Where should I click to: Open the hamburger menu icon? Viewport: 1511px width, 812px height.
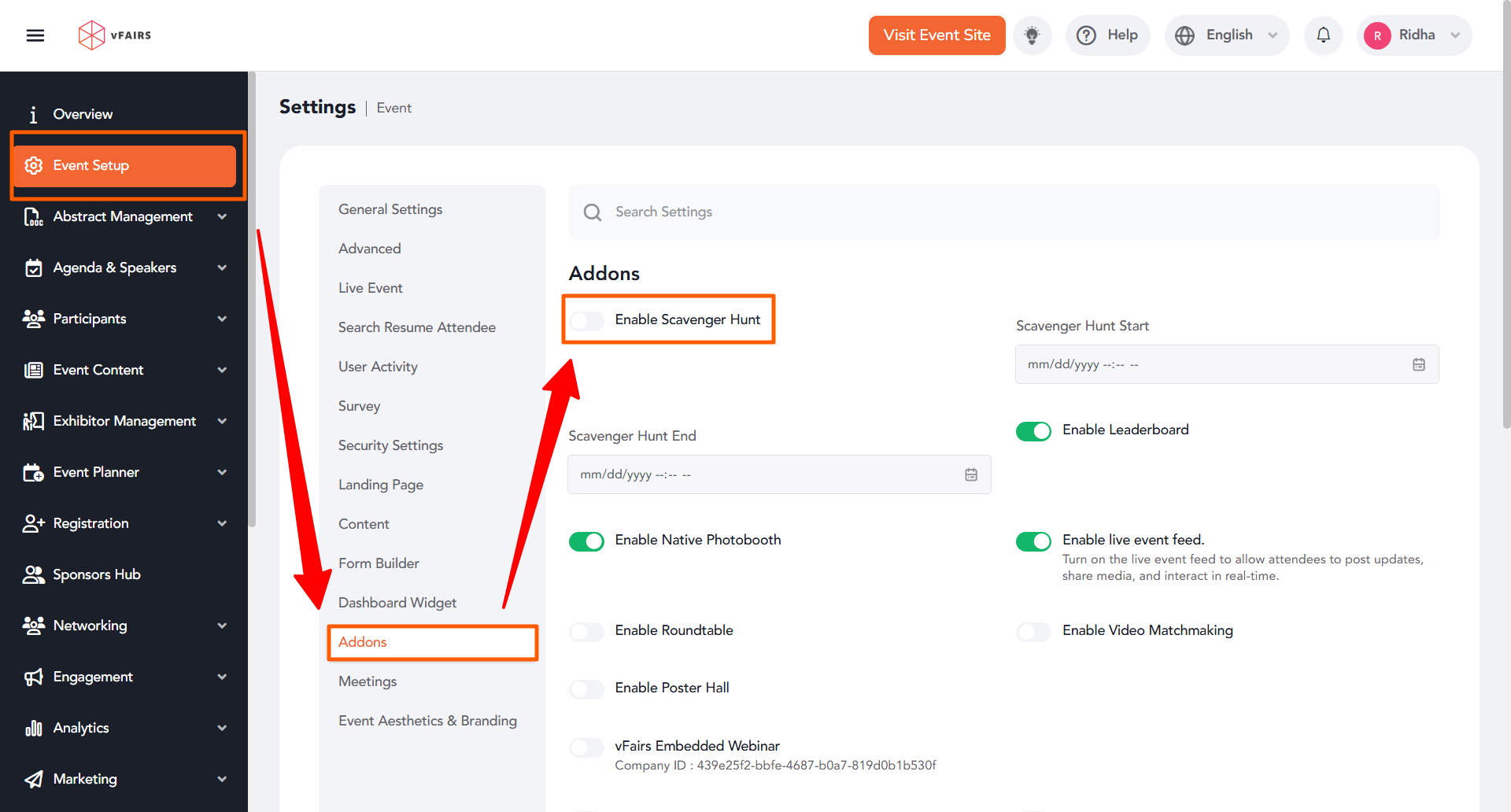(35, 35)
